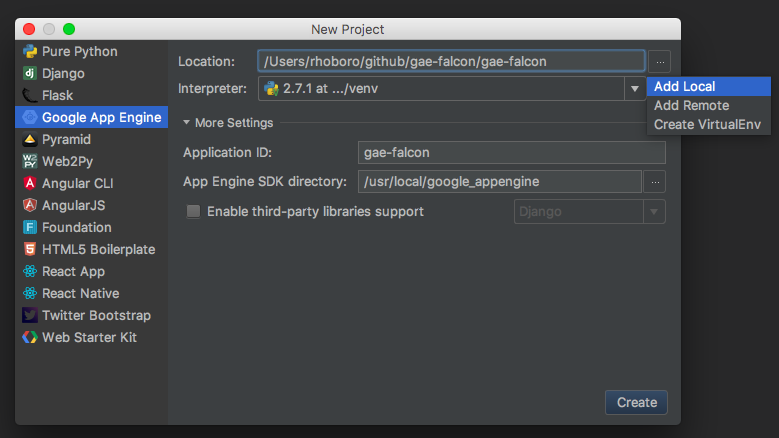779x438 pixels.
Task: Click the Pyramid project icon
Action: pyautogui.click(x=30, y=140)
